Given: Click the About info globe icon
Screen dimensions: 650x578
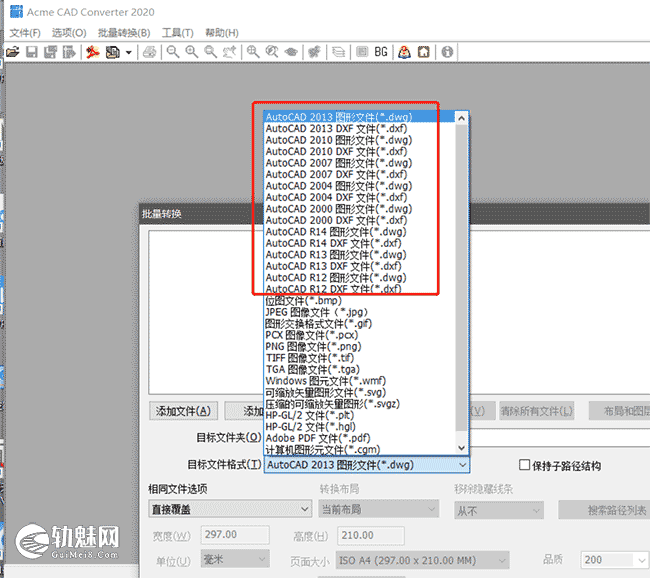Looking at the screenshot, I should pos(447,52).
